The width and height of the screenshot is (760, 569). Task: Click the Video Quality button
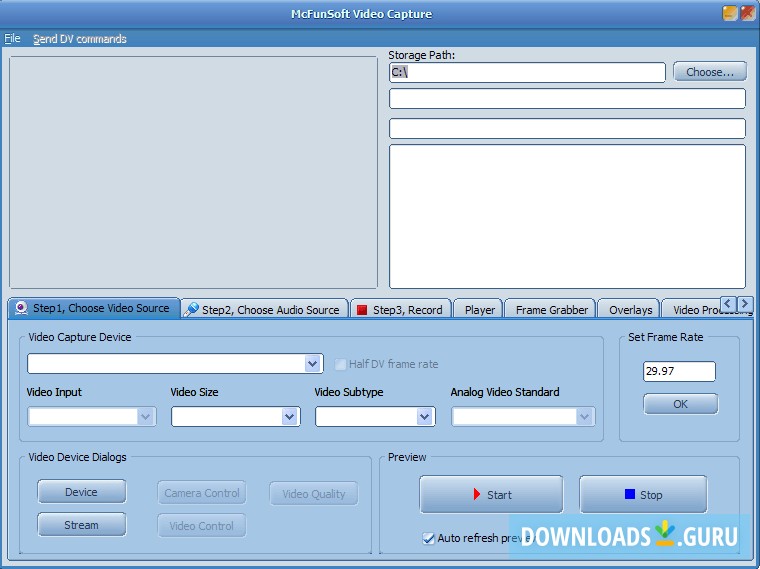tap(314, 494)
